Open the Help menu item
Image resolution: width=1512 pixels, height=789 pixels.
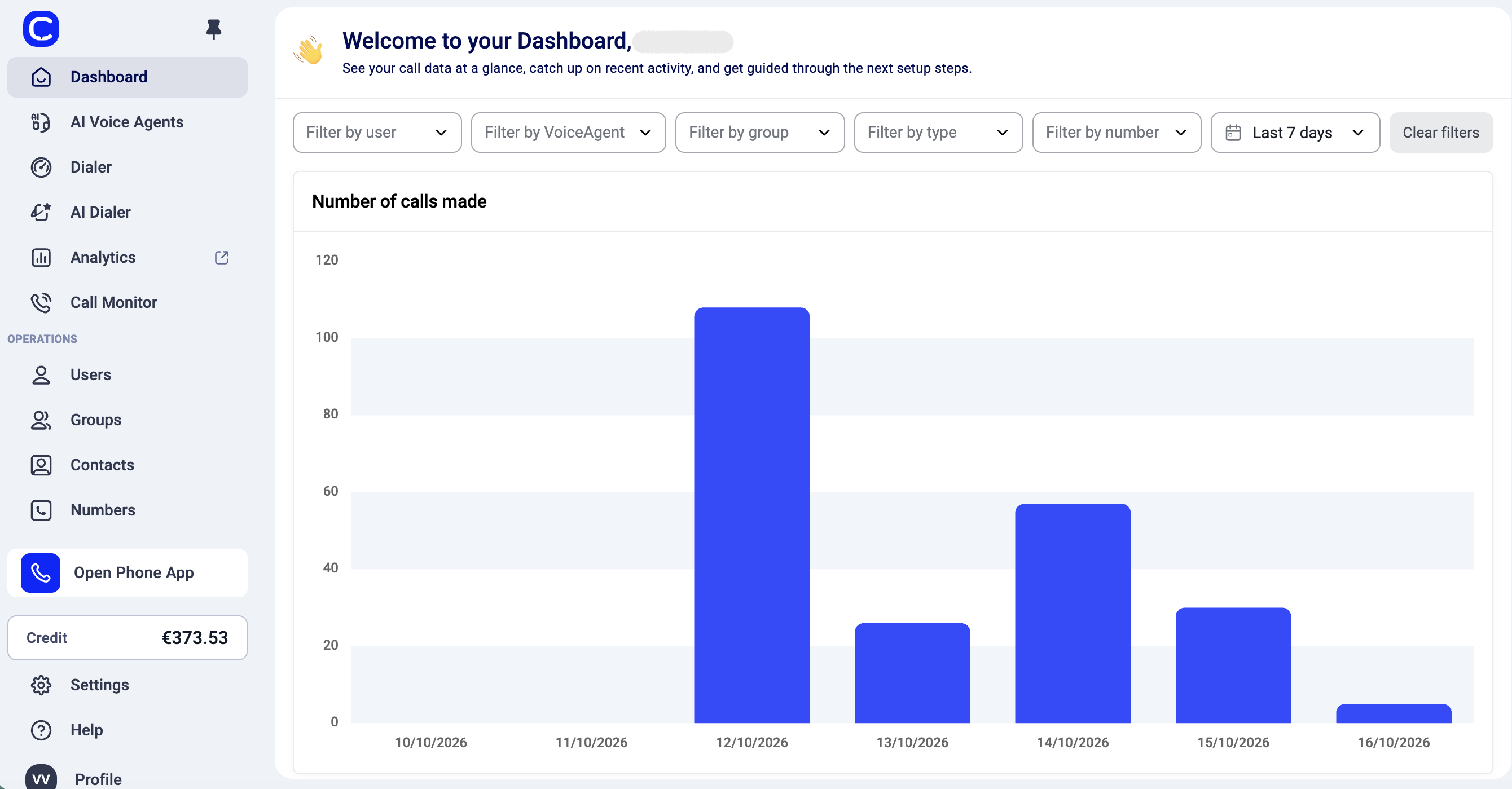[x=128, y=730]
